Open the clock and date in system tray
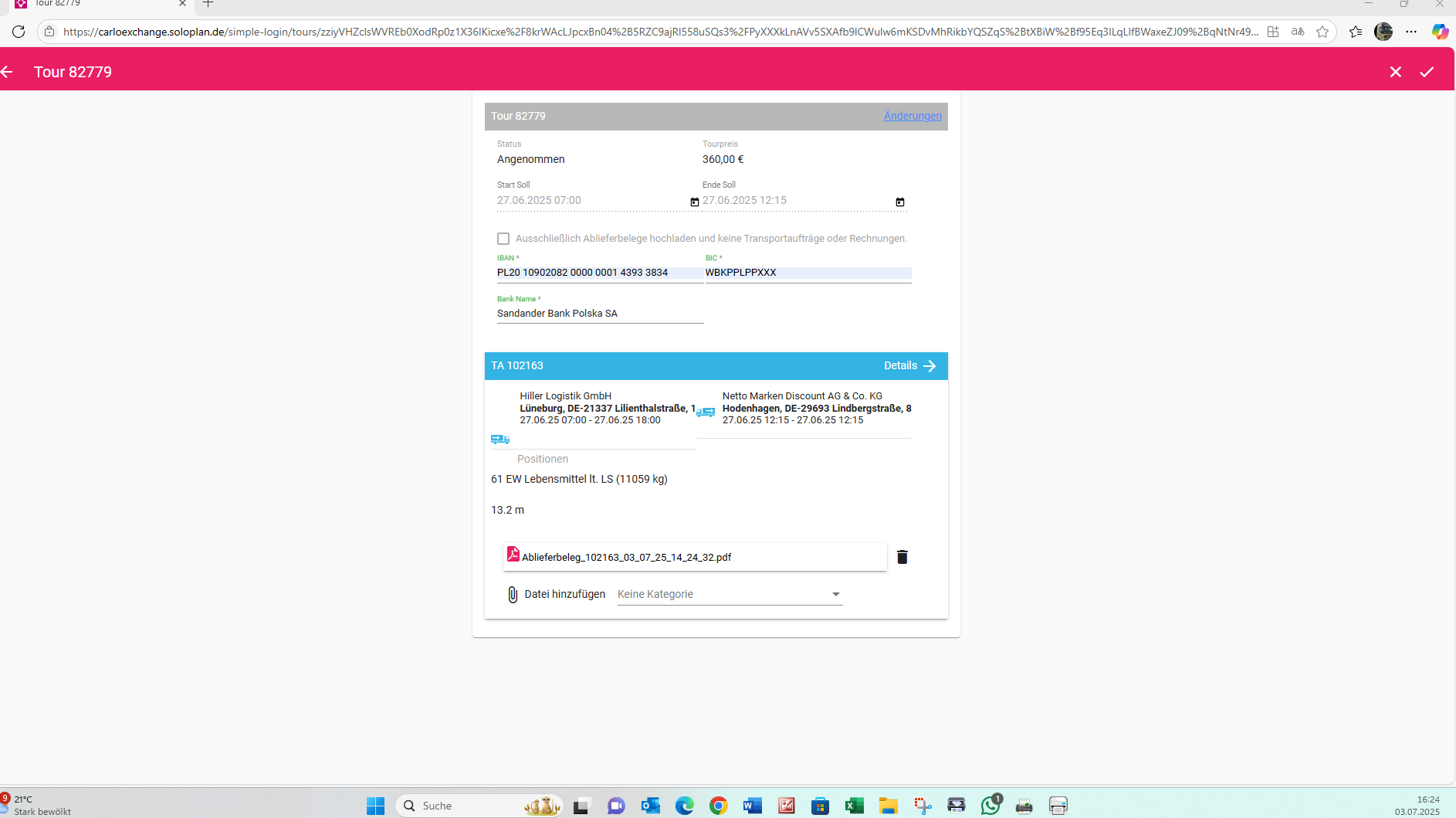 pos(1417,806)
